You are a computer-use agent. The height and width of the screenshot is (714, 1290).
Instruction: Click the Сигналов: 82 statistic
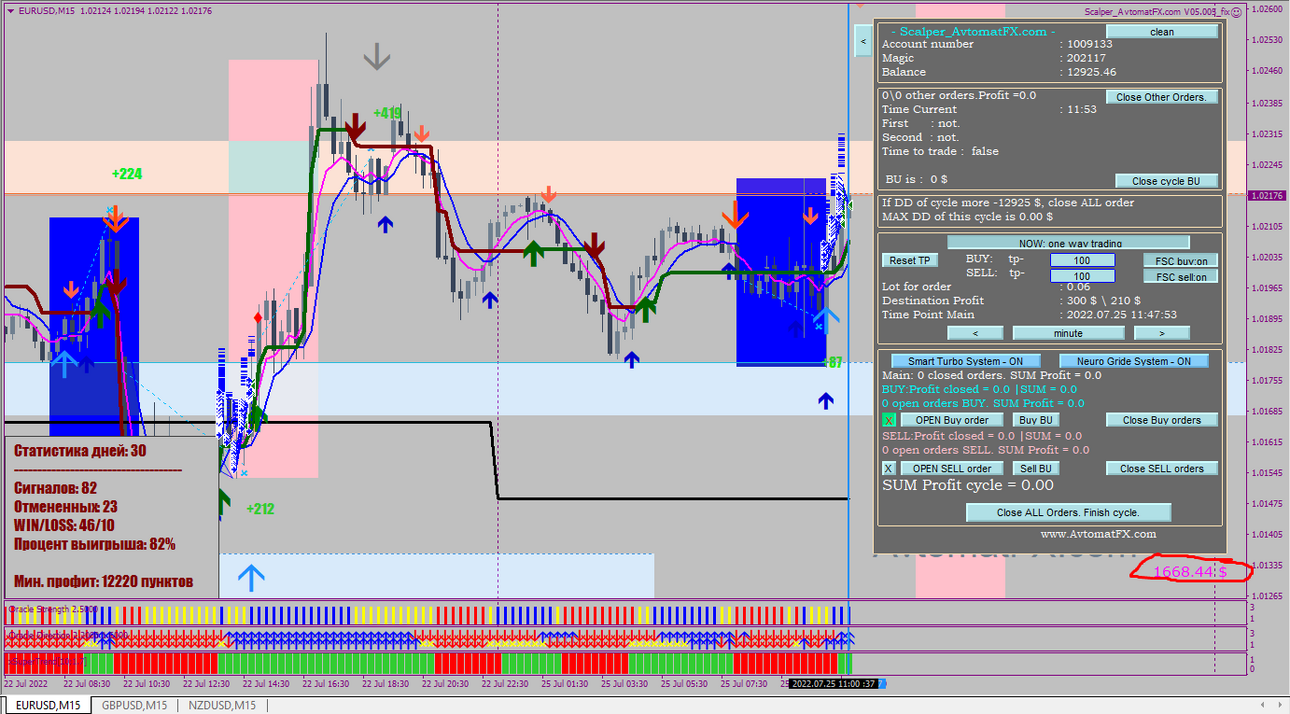[55, 488]
